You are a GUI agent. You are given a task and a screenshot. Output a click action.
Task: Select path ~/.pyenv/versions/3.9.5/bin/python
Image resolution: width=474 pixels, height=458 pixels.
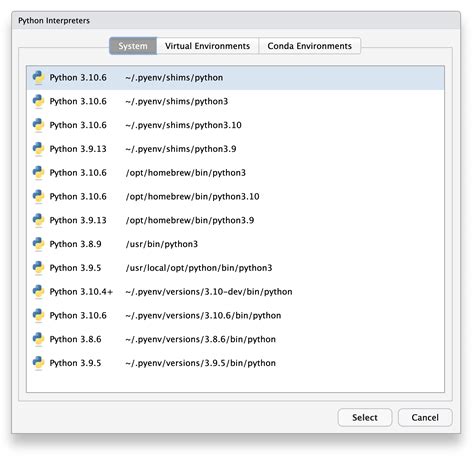coord(201,363)
